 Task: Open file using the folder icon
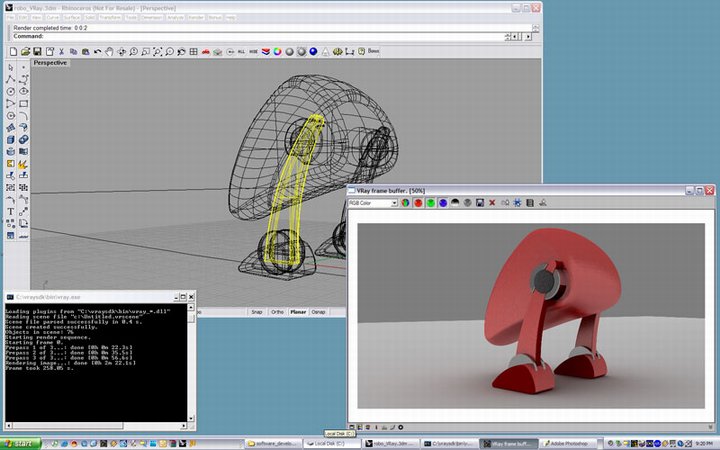(26, 51)
